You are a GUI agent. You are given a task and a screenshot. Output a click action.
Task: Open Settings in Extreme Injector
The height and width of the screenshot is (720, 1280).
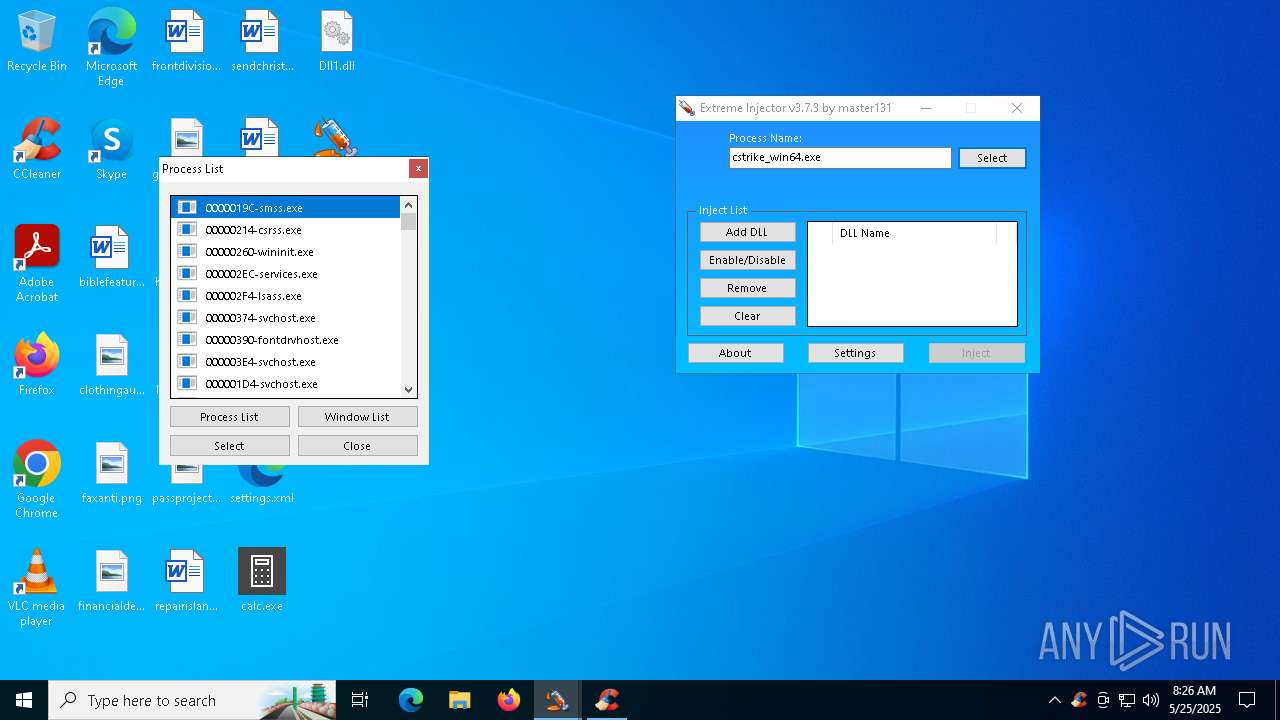855,353
